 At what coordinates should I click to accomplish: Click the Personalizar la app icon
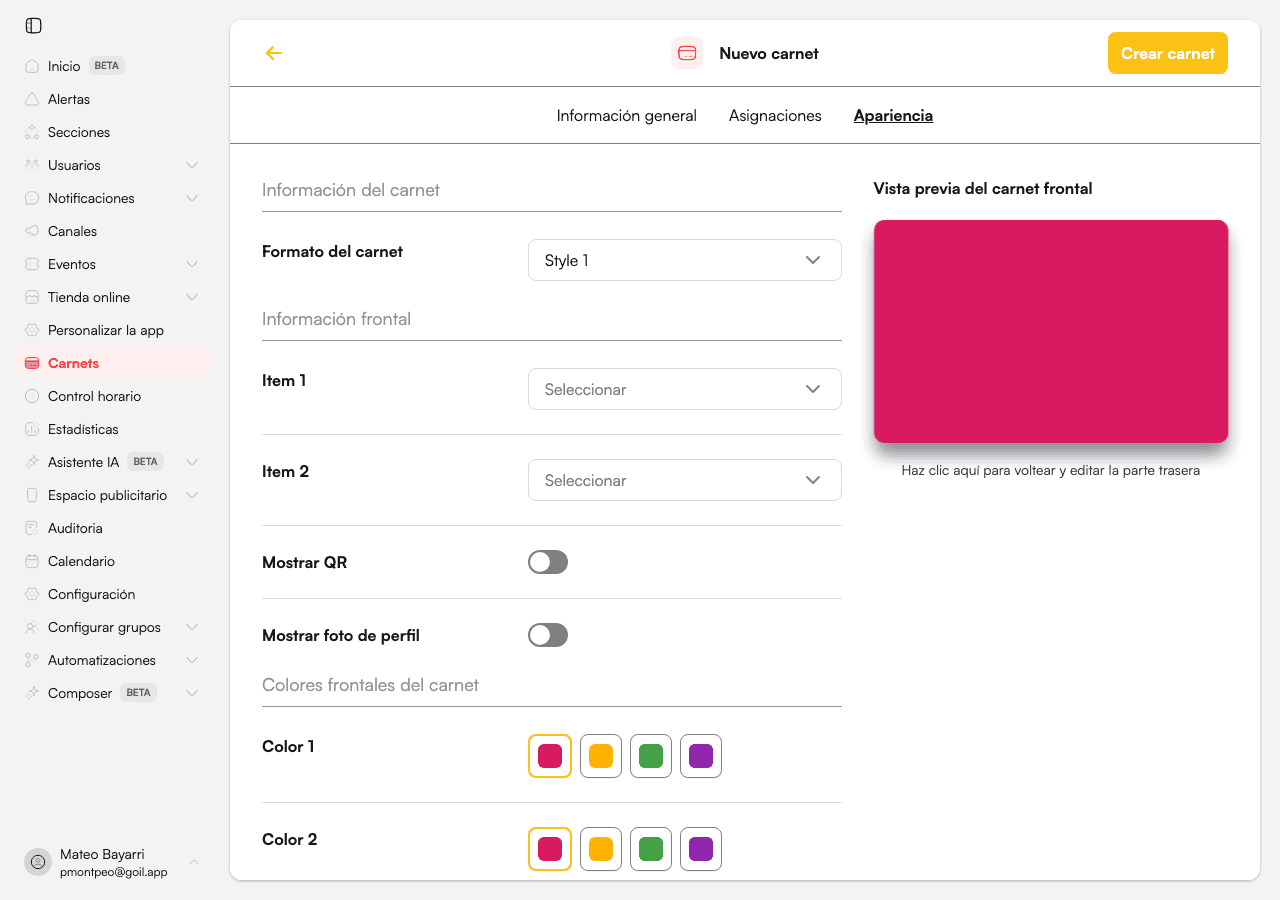click(x=32, y=330)
